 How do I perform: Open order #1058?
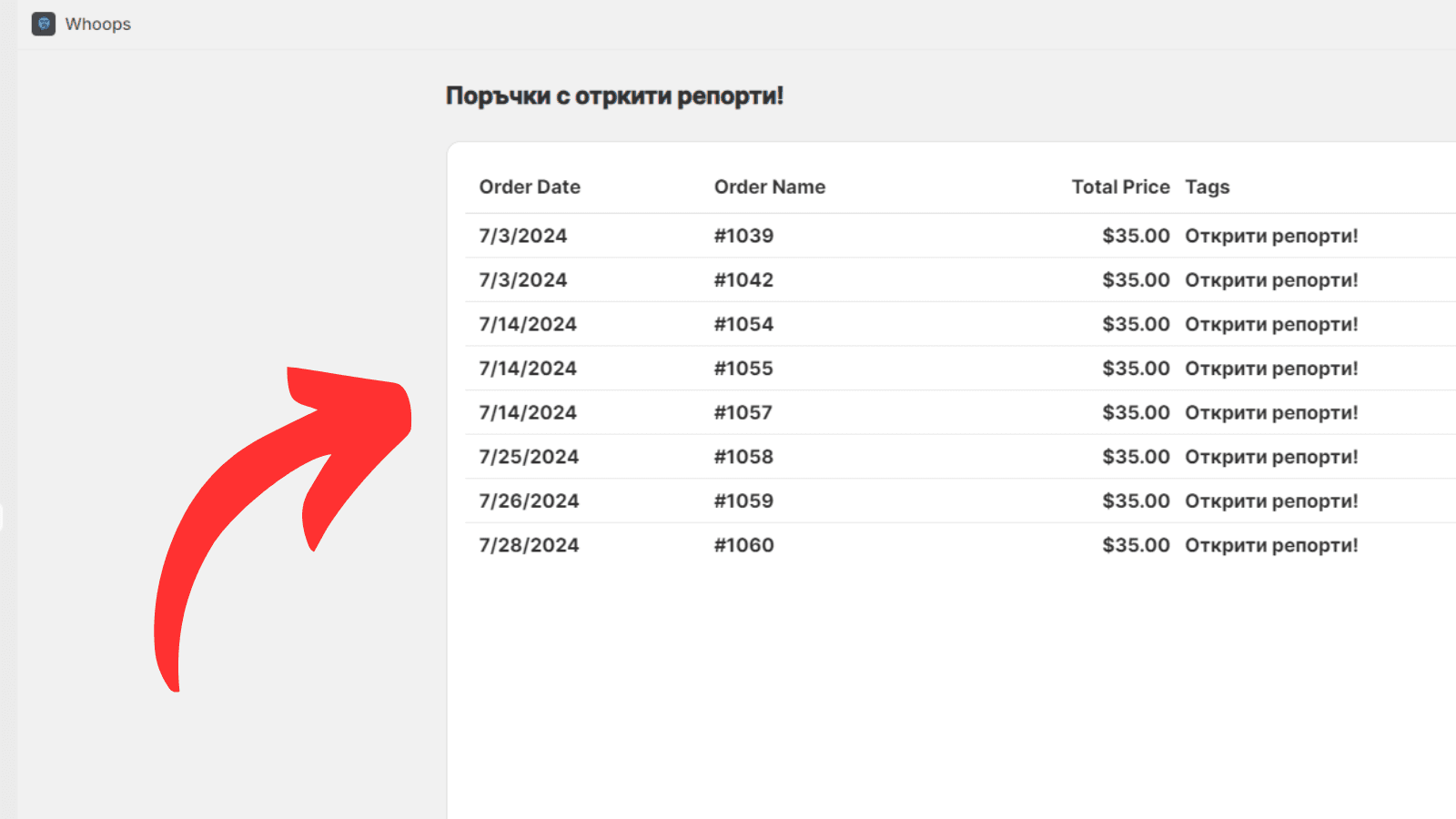pyautogui.click(x=743, y=457)
